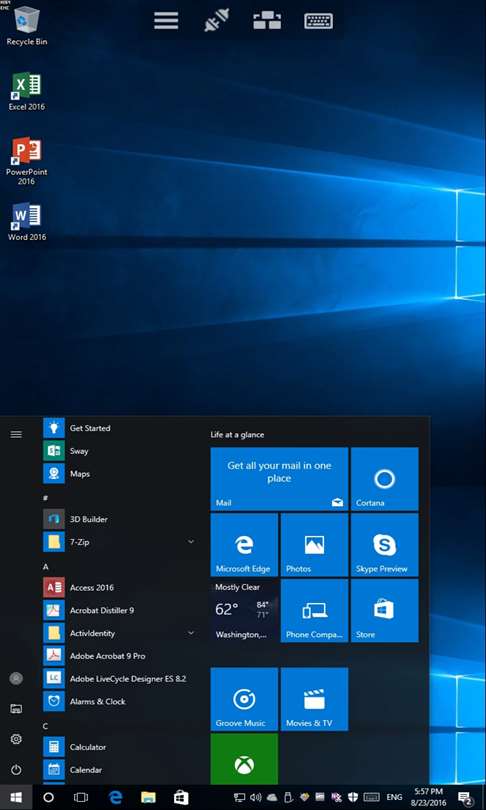
Task: Click the disconnect plug icon in the top toolbar
Action: click(216, 21)
